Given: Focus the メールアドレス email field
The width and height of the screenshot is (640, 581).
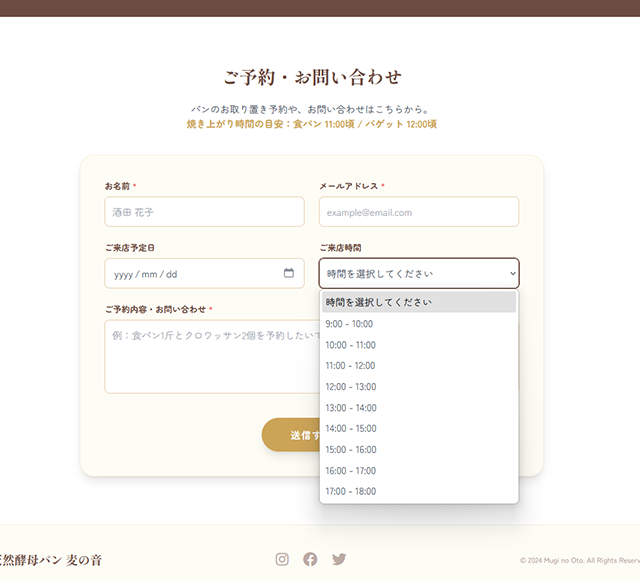Looking at the screenshot, I should 418,212.
